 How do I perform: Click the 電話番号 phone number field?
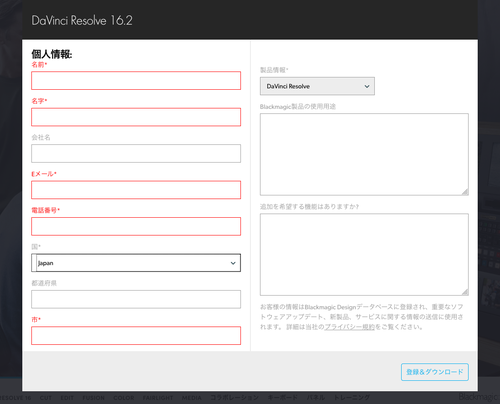[136, 226]
